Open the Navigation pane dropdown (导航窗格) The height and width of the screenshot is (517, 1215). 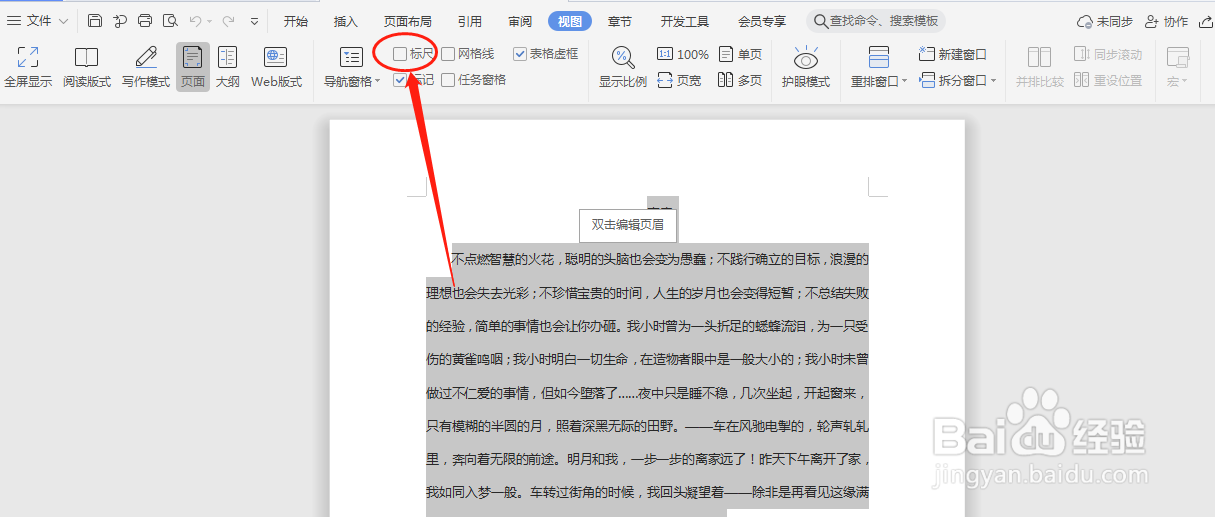352,67
